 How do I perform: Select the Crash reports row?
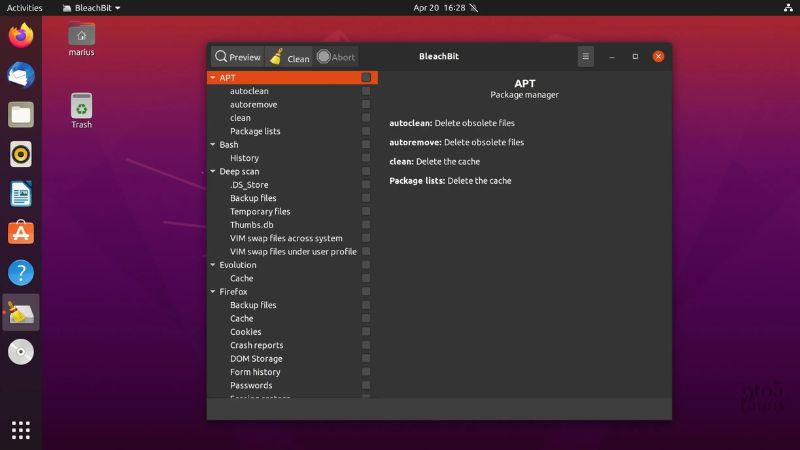click(292, 345)
